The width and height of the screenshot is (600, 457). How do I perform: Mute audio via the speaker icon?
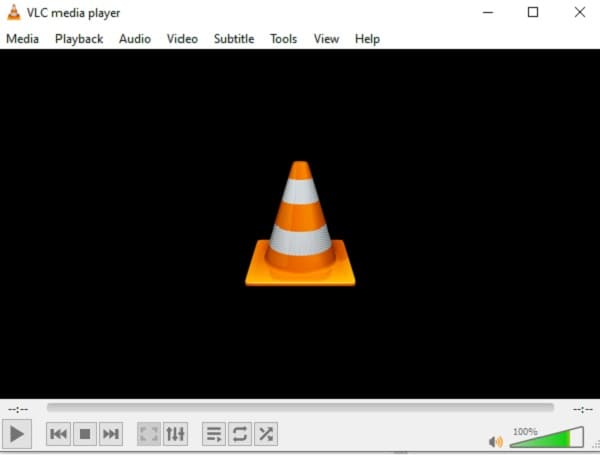coord(496,442)
